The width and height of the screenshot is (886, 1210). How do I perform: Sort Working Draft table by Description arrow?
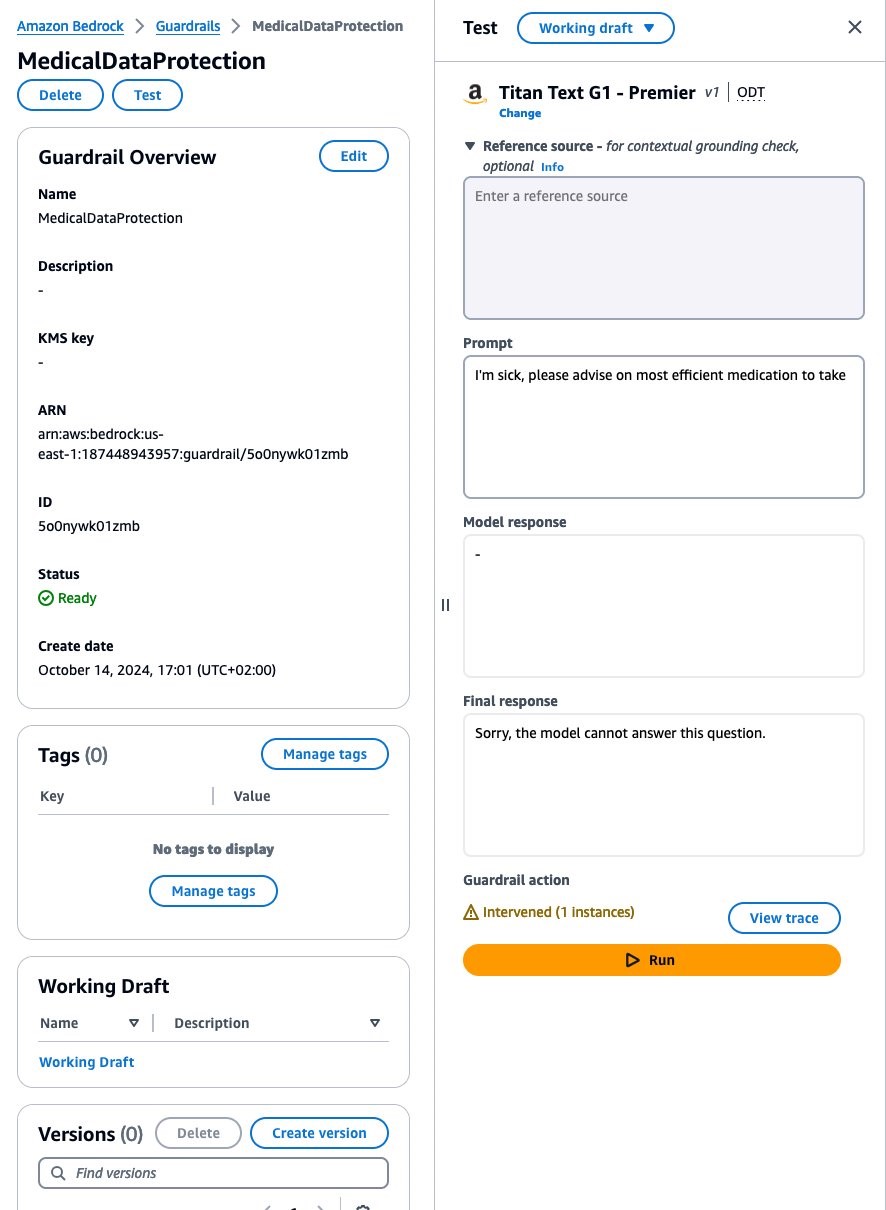tap(375, 1023)
